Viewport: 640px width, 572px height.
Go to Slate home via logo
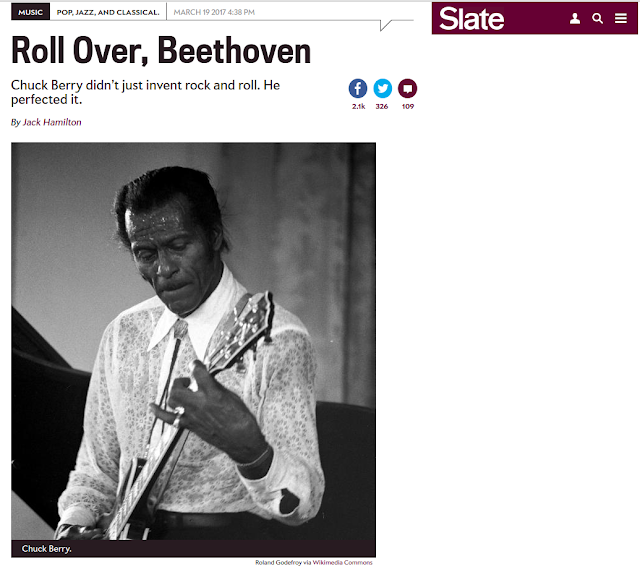(x=471, y=19)
